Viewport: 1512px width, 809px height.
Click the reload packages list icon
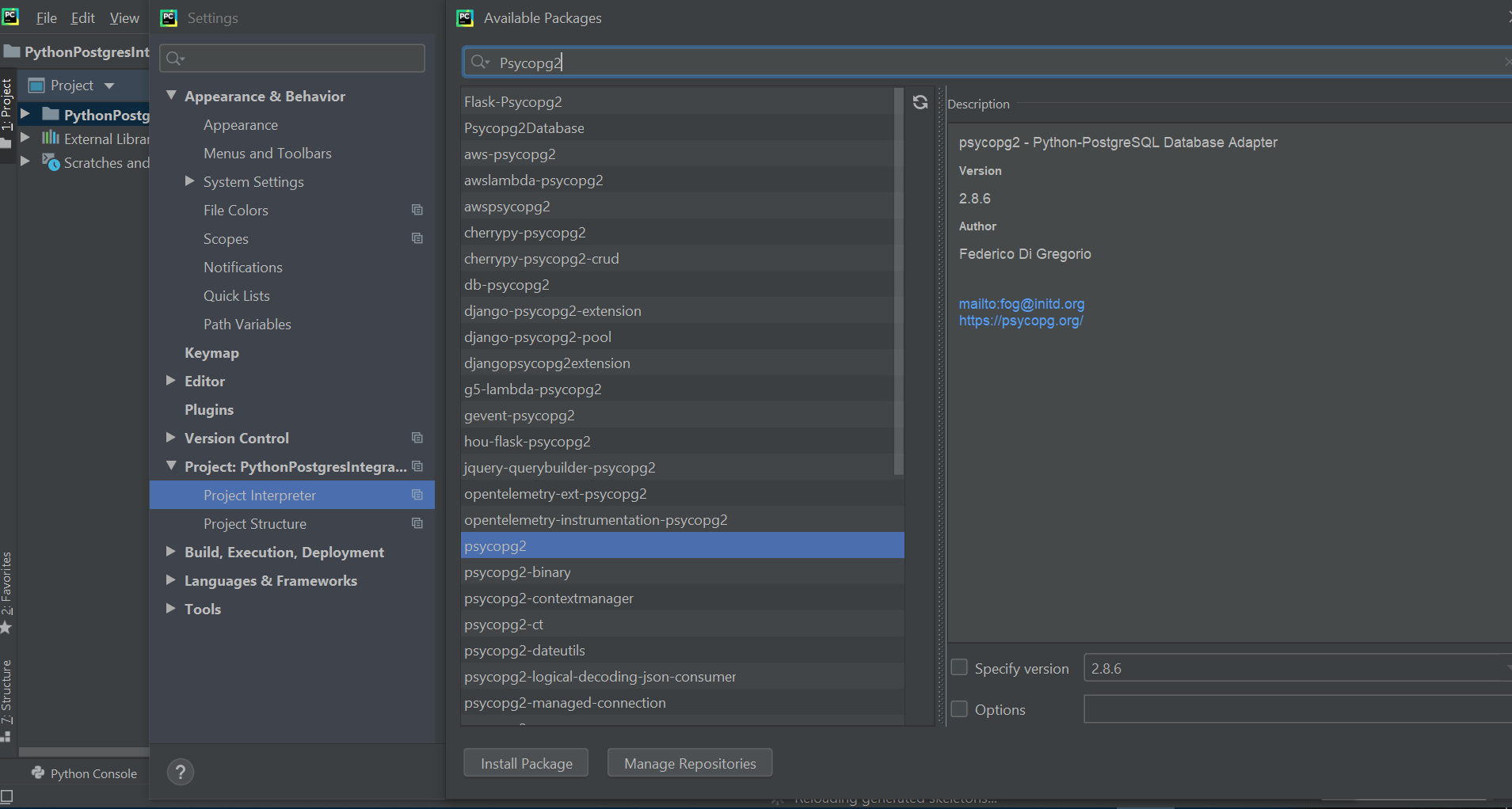click(920, 102)
